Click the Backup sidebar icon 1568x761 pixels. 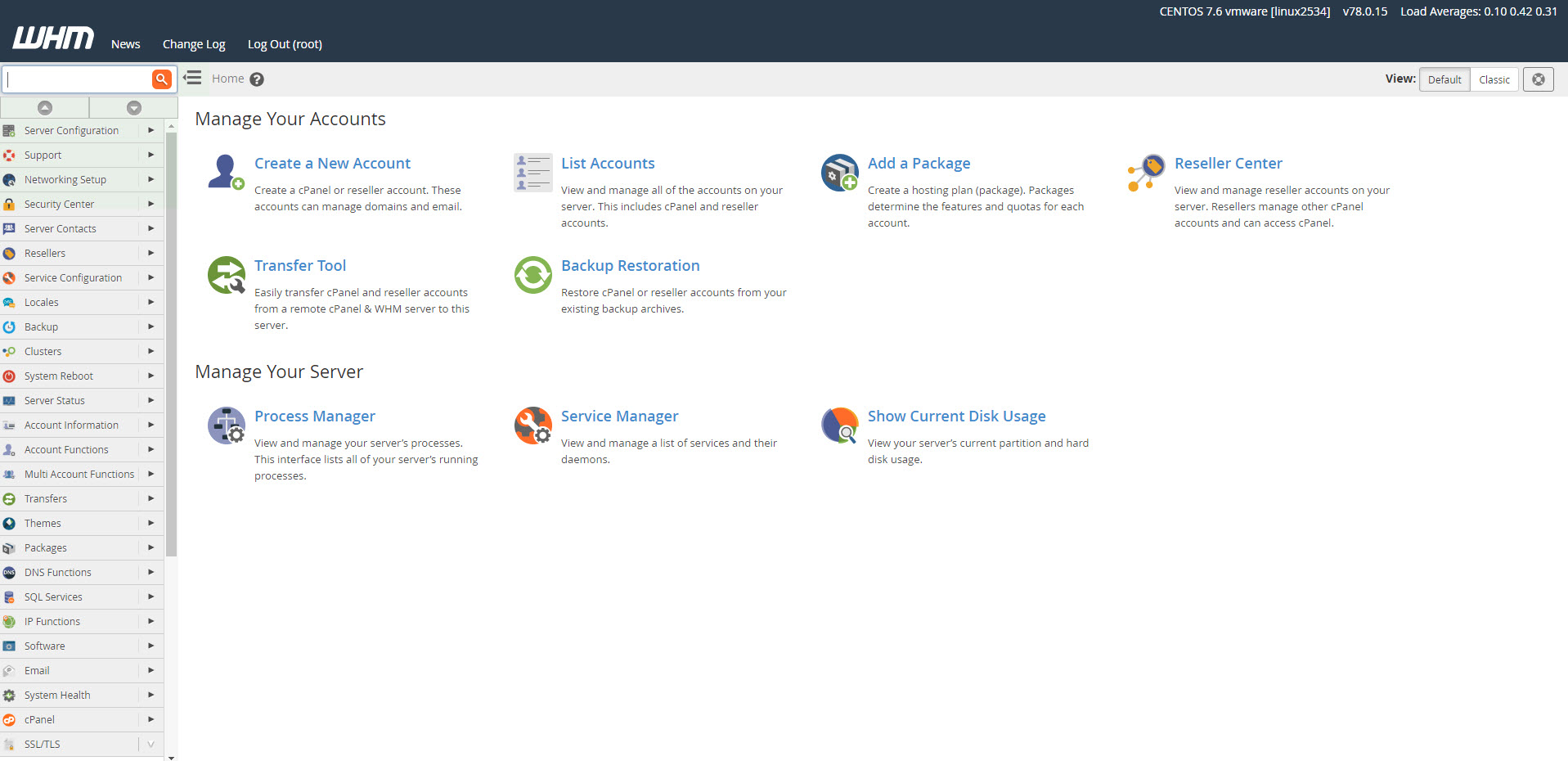click(x=9, y=326)
